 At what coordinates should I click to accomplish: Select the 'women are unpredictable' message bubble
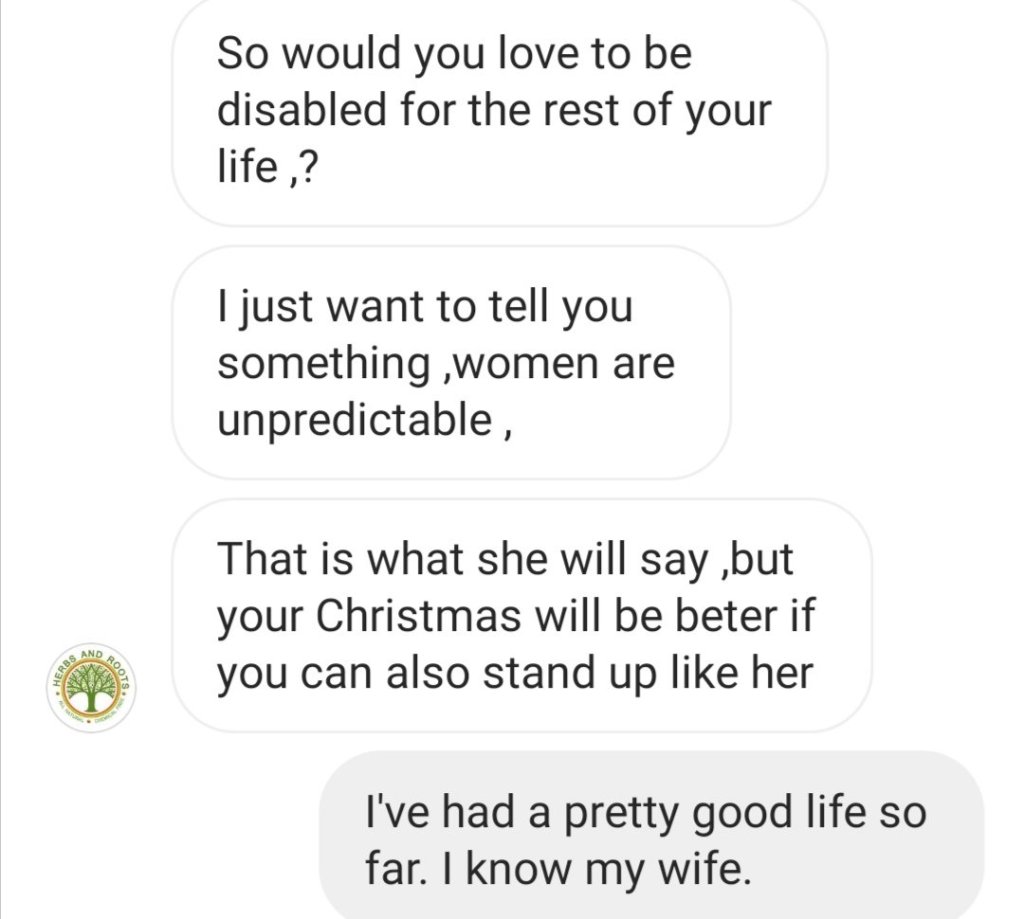coord(451,363)
